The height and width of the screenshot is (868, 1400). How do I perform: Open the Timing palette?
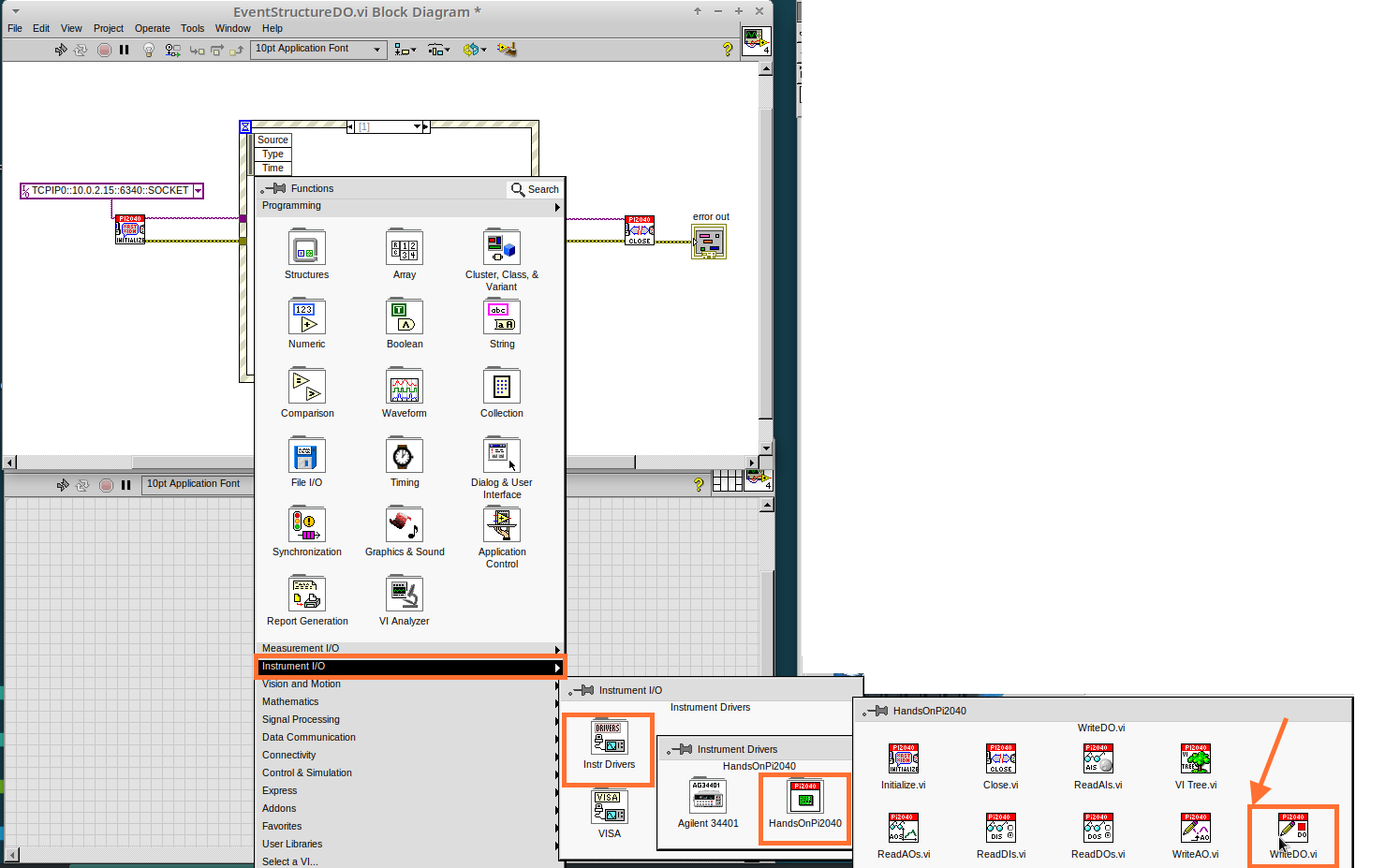[405, 456]
